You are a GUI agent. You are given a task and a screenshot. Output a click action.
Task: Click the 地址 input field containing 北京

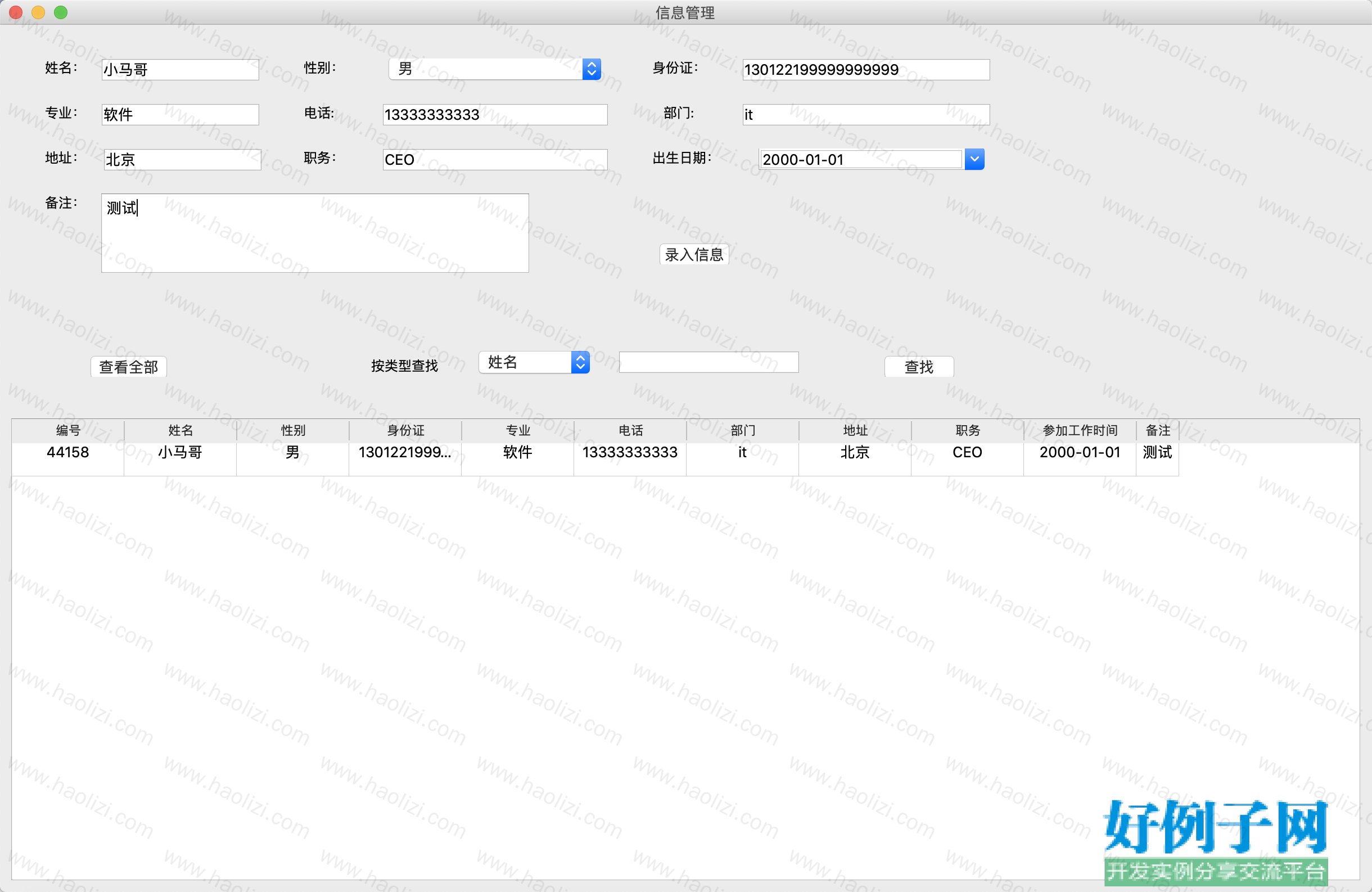[182, 160]
